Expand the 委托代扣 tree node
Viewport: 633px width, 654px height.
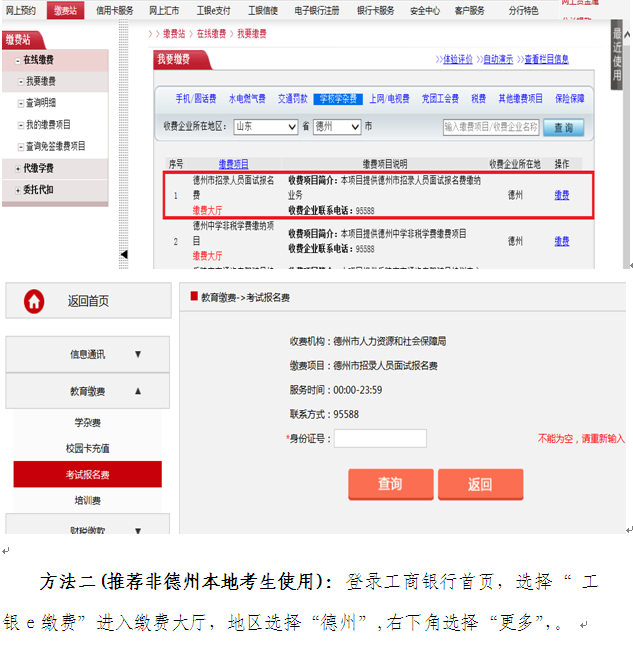18,191
